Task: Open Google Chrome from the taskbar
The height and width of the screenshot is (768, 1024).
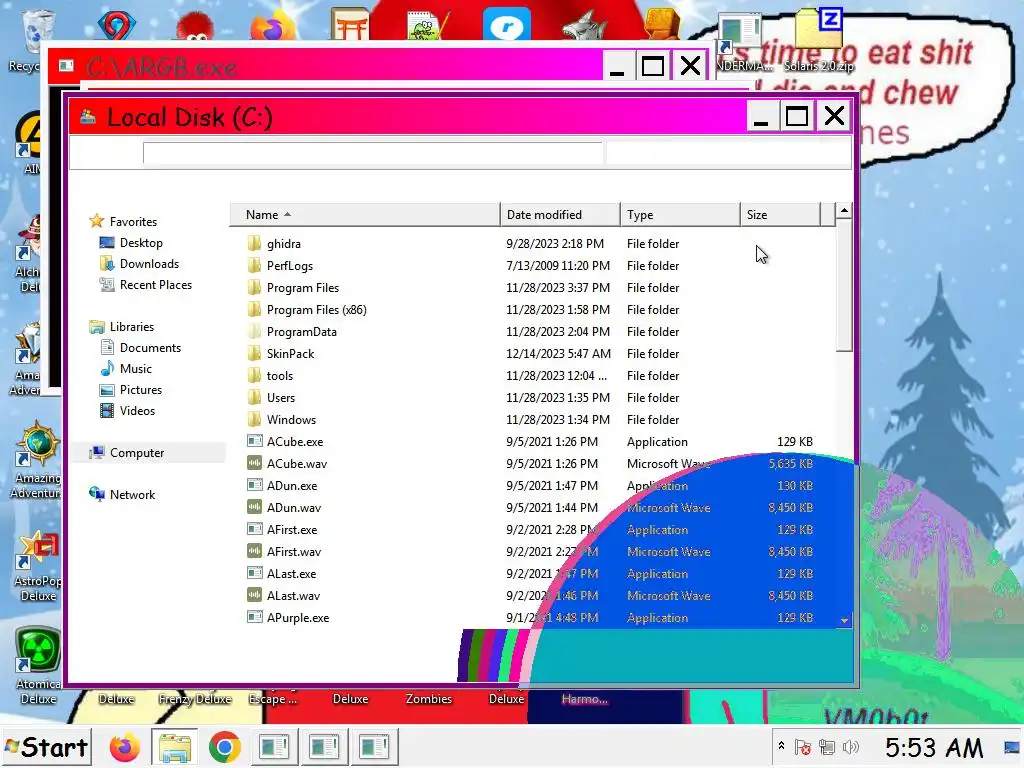Action: click(x=225, y=747)
